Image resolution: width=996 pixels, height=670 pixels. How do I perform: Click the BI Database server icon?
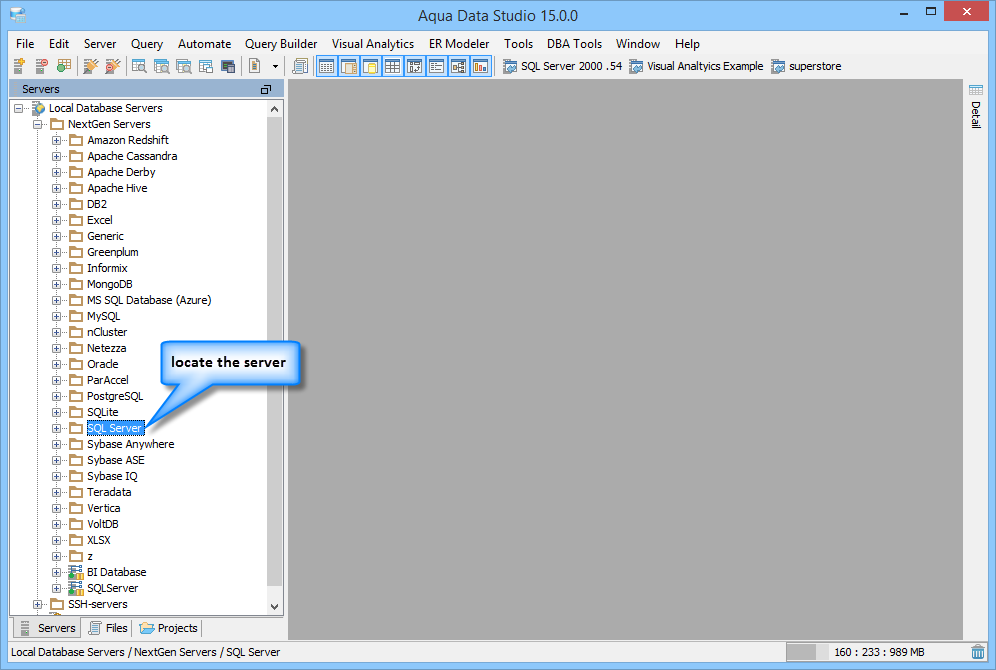[x=76, y=572]
